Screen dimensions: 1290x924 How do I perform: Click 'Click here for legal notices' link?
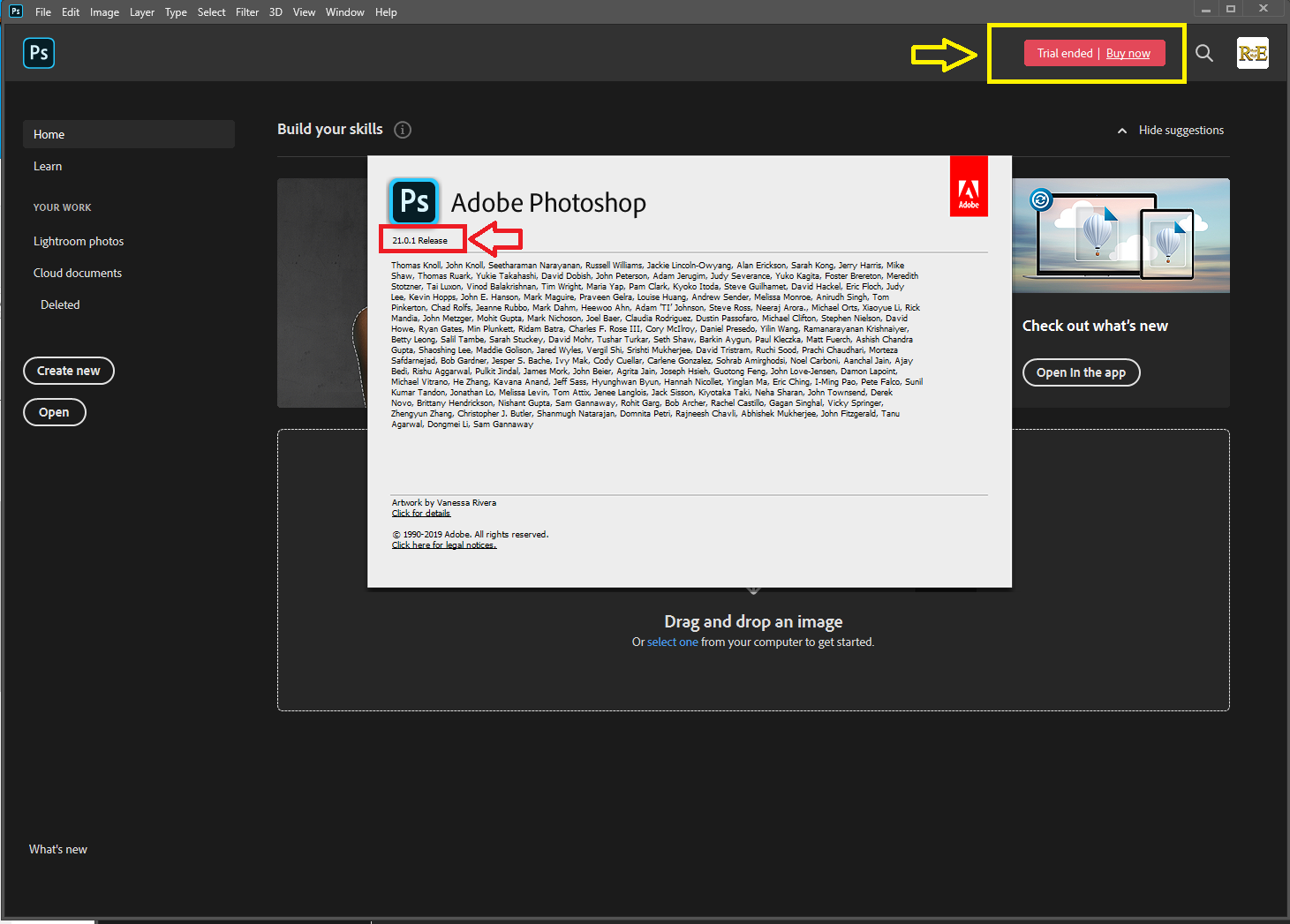(444, 545)
